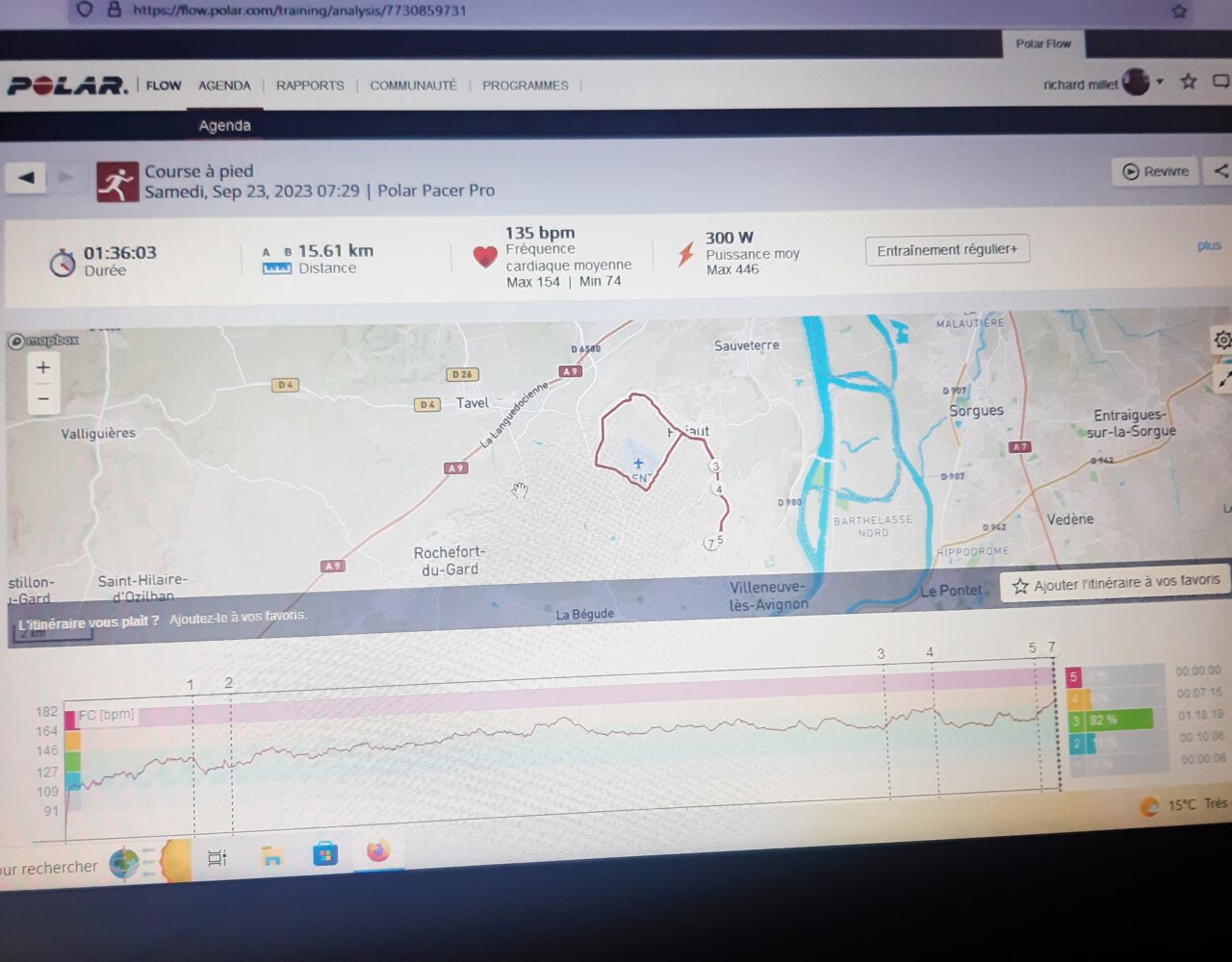Click heart rate zone 3 green bar
Viewport: 1232px width, 962px height.
coord(1118,720)
